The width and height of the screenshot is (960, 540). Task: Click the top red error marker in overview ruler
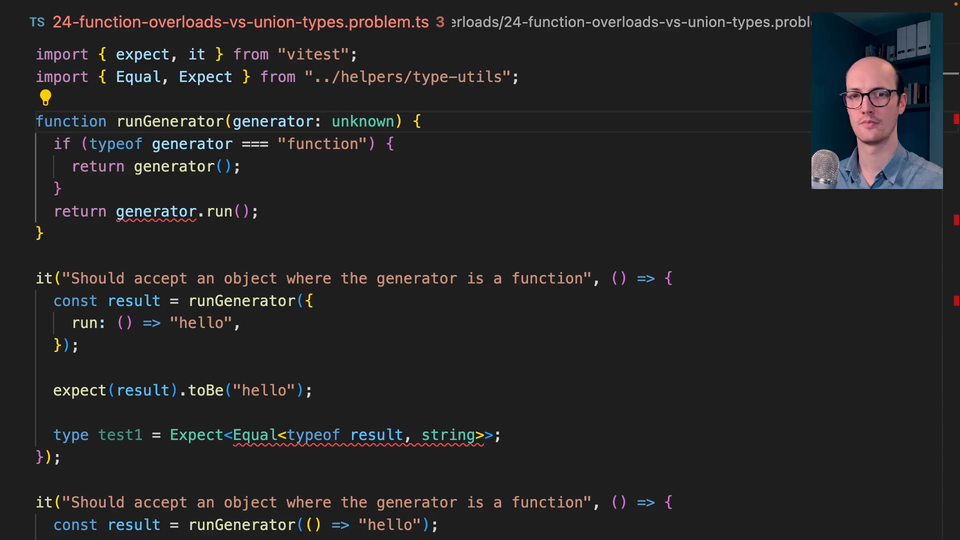coord(956,120)
